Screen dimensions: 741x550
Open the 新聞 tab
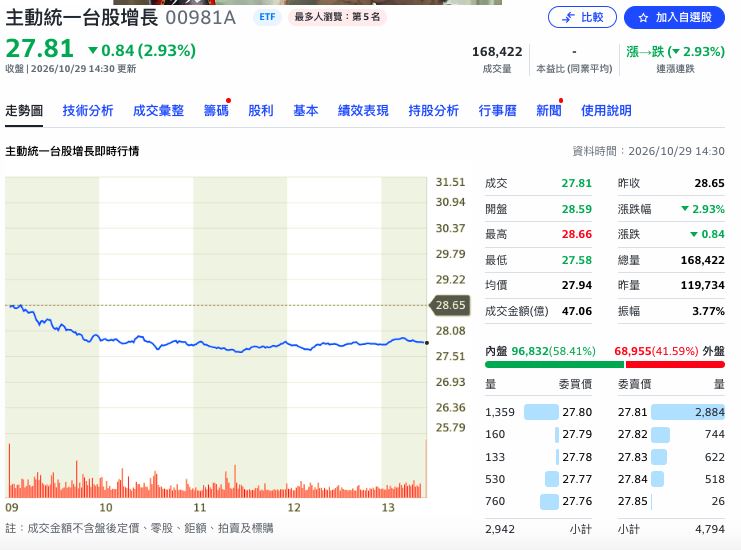coord(549,111)
